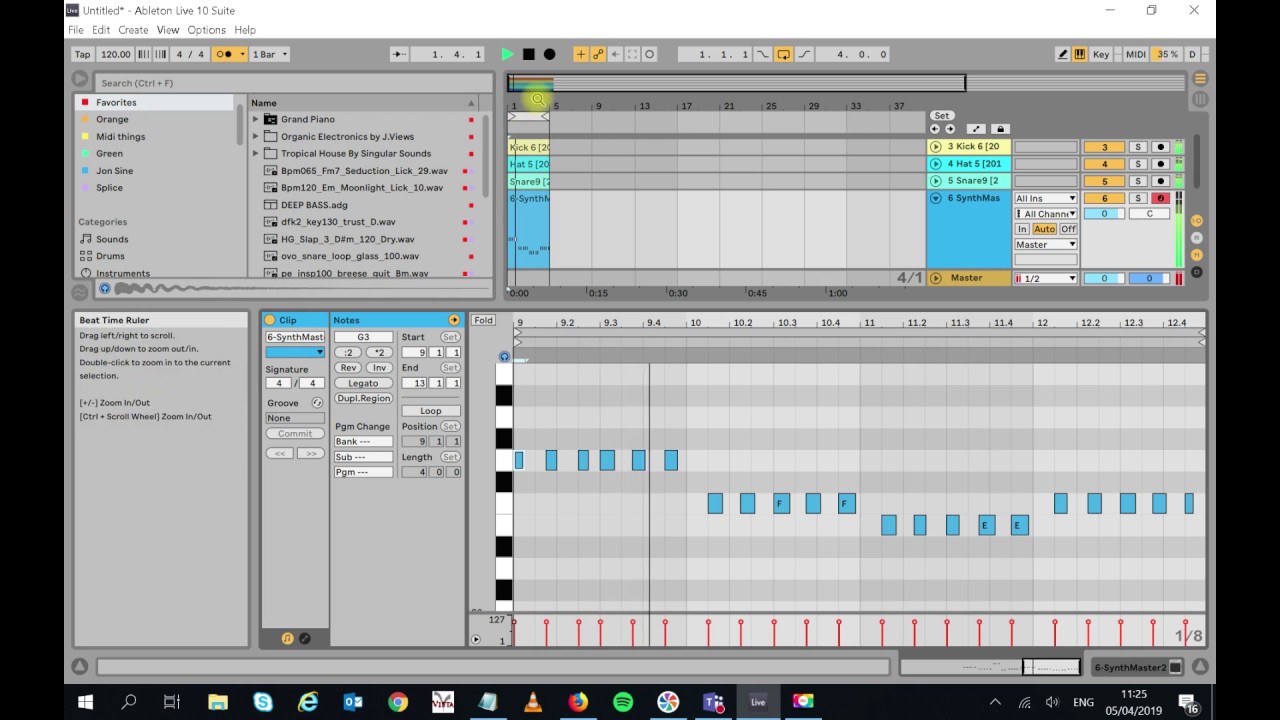Jump to the previous locator arrow
This screenshot has width=1280, height=720.
935,129
